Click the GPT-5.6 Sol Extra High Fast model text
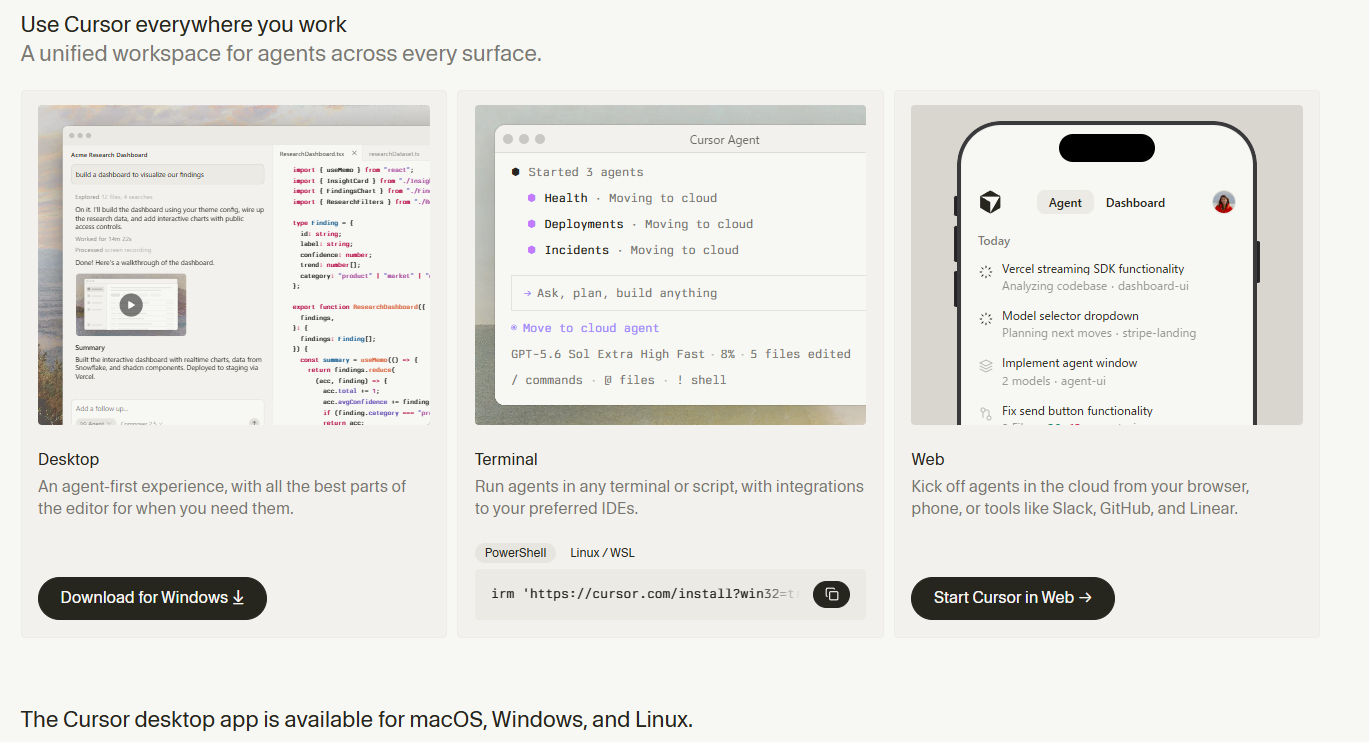Viewport: 1369px width, 742px height. pos(608,354)
